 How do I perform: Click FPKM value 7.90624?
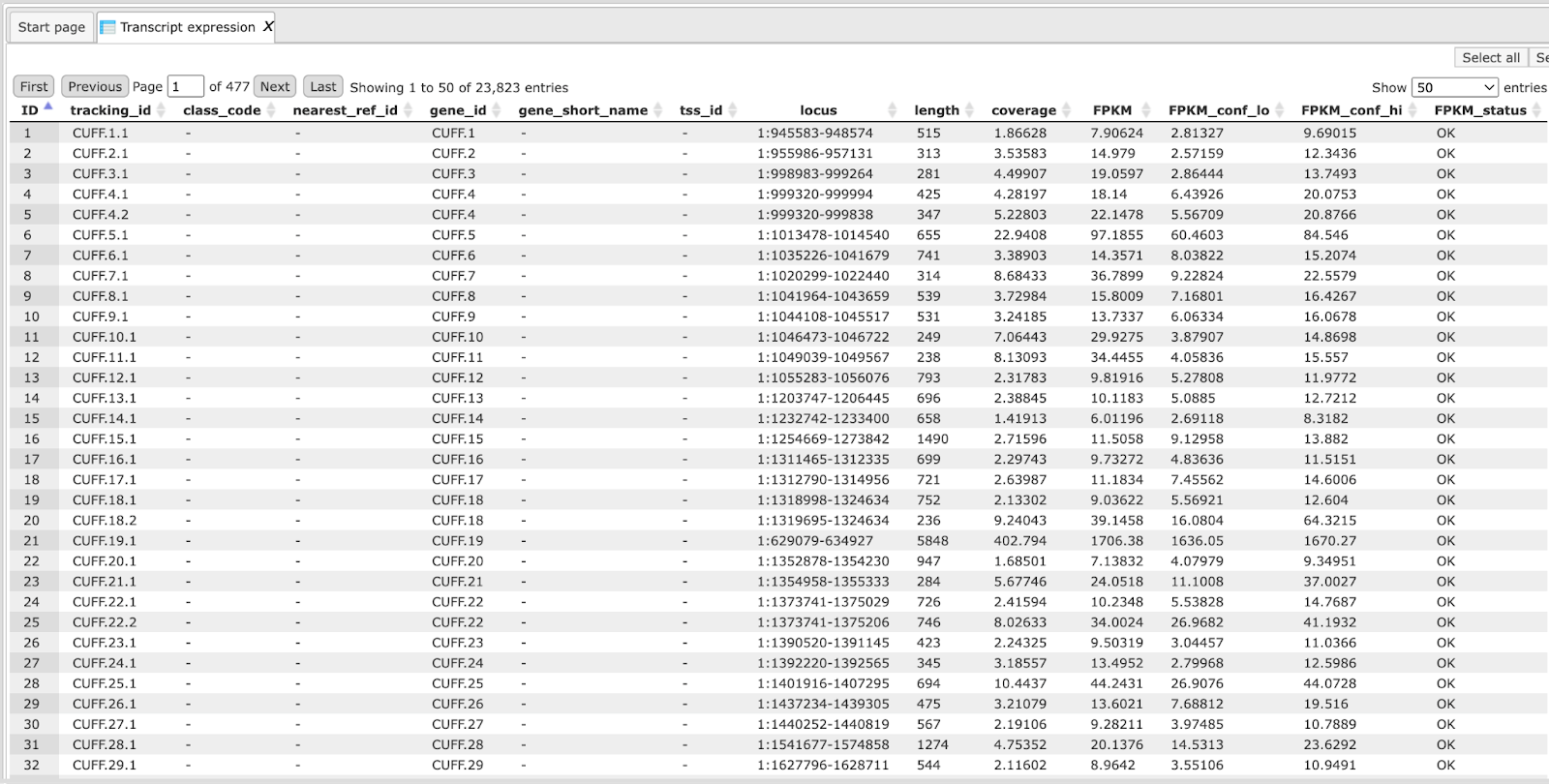(x=1116, y=134)
